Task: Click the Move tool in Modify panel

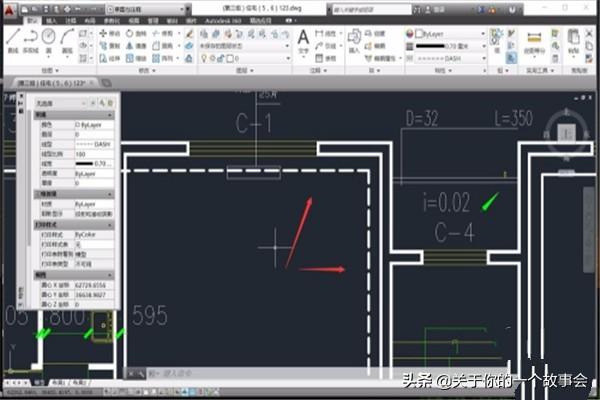Action: pos(109,34)
